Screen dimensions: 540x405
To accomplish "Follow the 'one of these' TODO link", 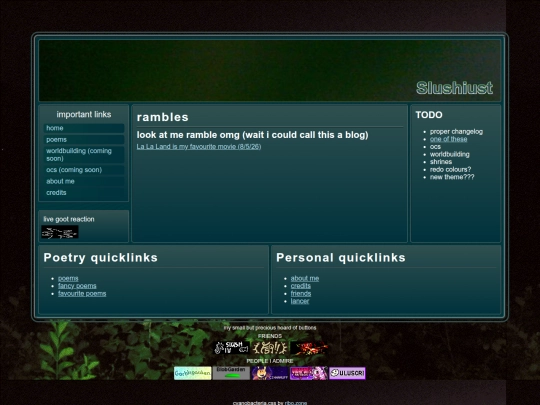I will tap(448, 139).
